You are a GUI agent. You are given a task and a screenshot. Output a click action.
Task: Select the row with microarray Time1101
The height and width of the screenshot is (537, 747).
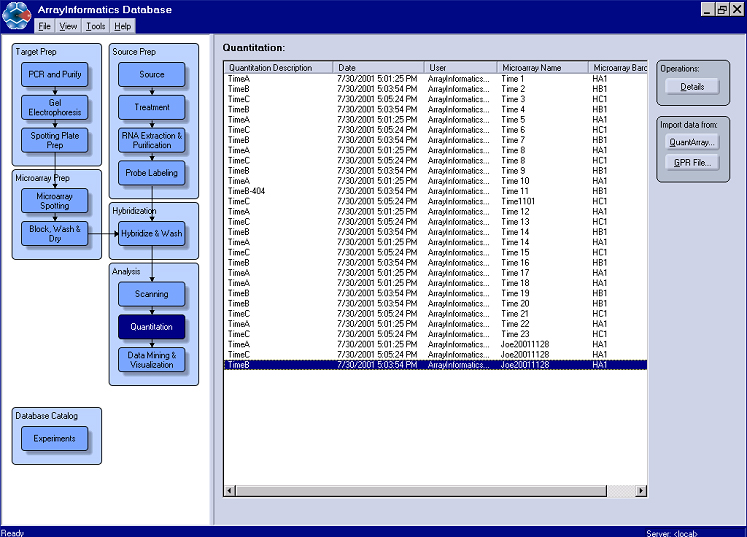pos(435,201)
